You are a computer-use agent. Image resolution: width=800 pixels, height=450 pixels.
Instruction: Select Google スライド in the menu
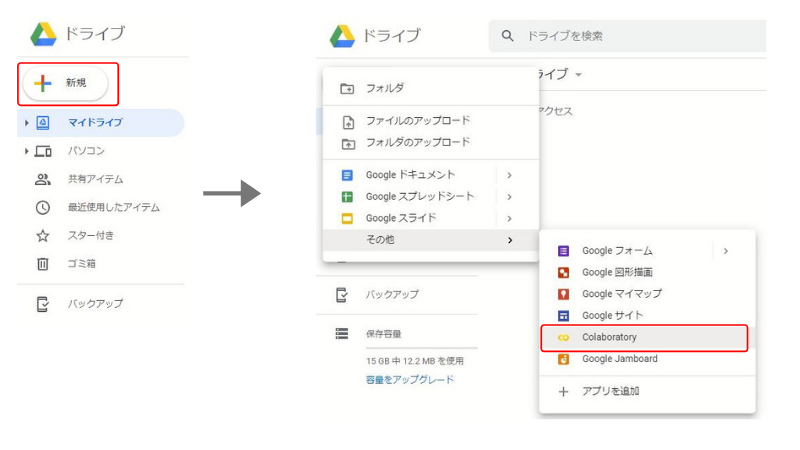[431, 218]
